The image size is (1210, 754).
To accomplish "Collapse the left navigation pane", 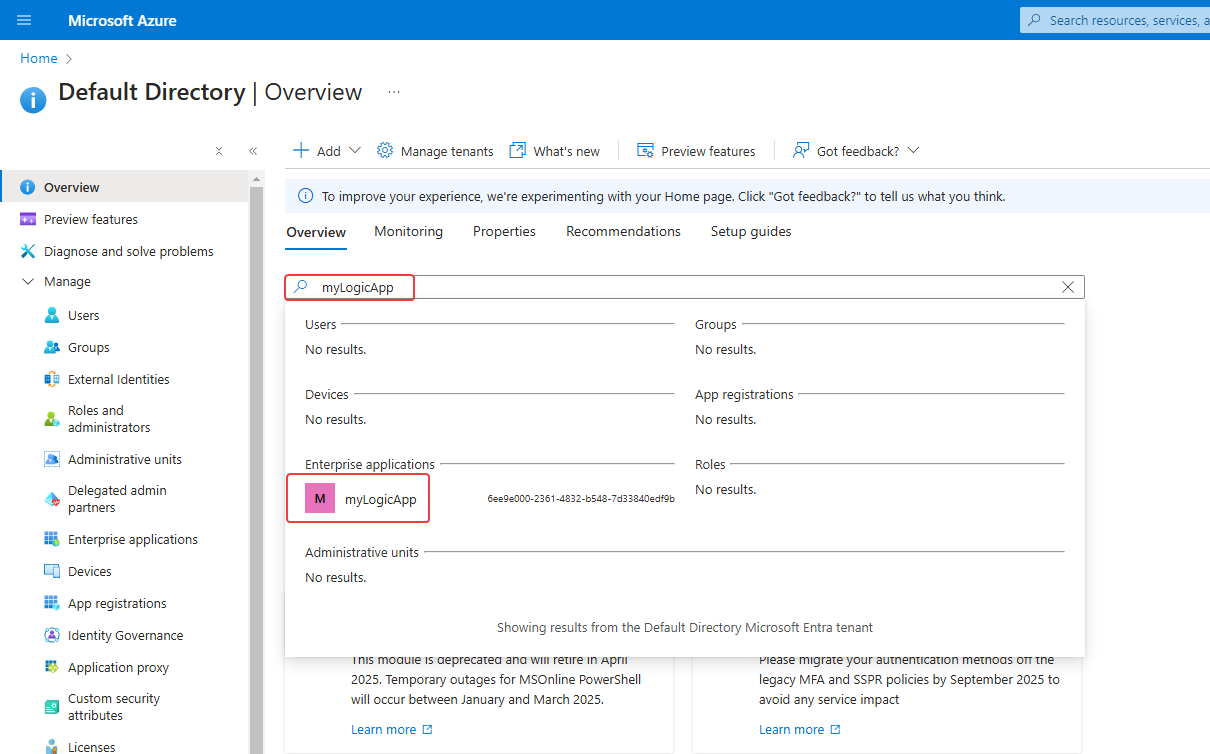I will (253, 150).
